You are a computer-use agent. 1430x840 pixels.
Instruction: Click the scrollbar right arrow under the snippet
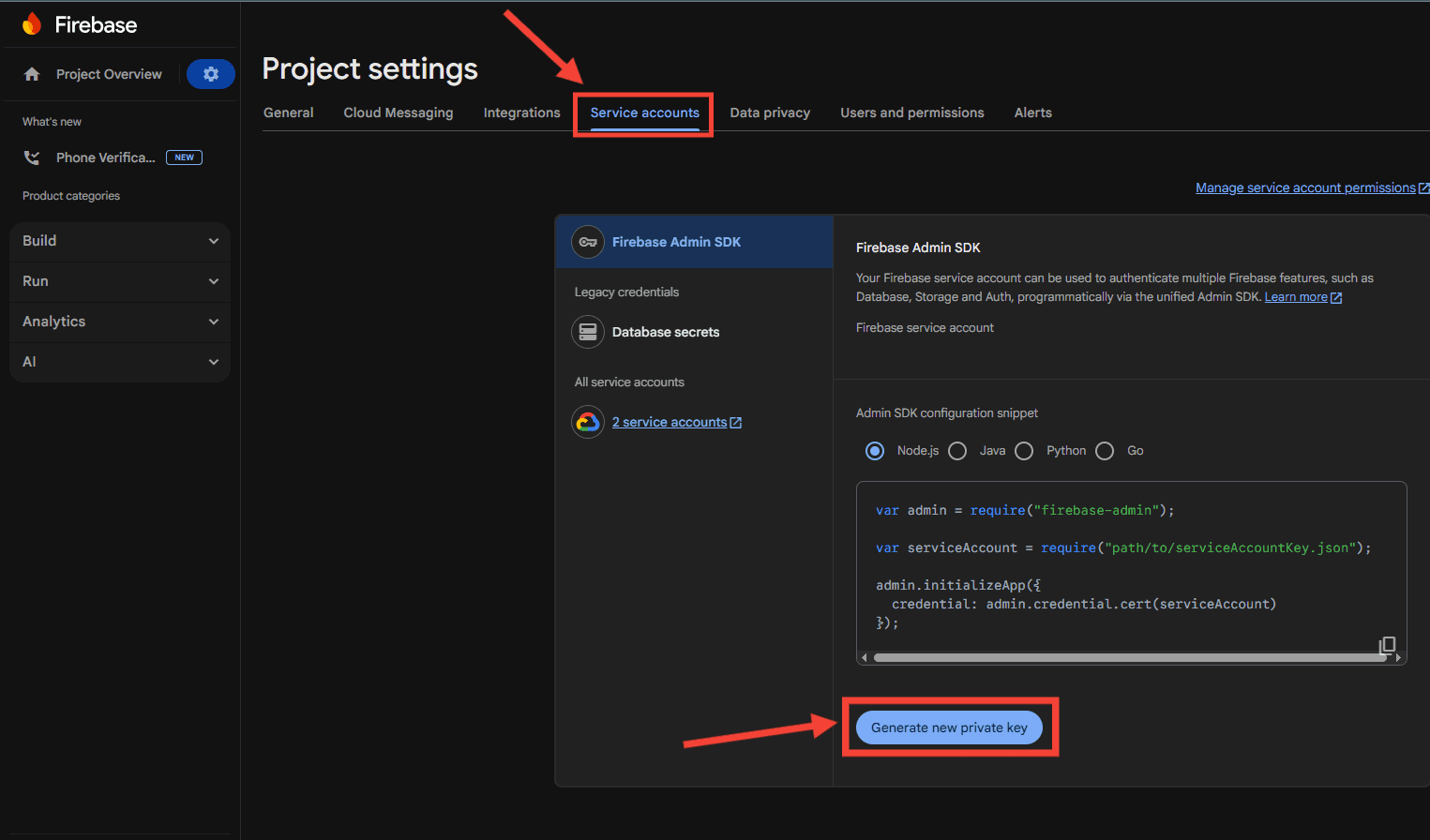[x=1398, y=658]
